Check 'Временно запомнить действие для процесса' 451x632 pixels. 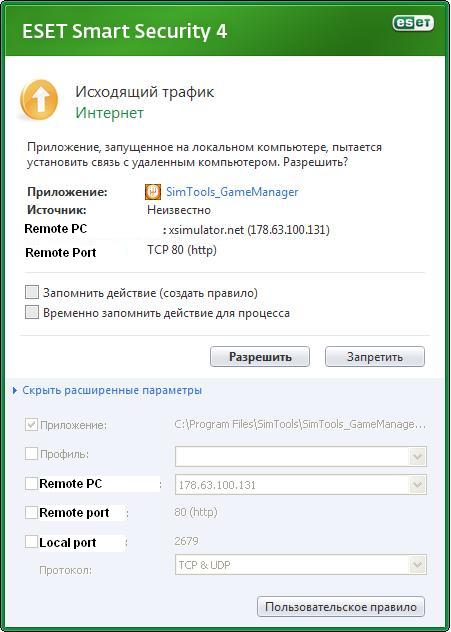[32, 312]
